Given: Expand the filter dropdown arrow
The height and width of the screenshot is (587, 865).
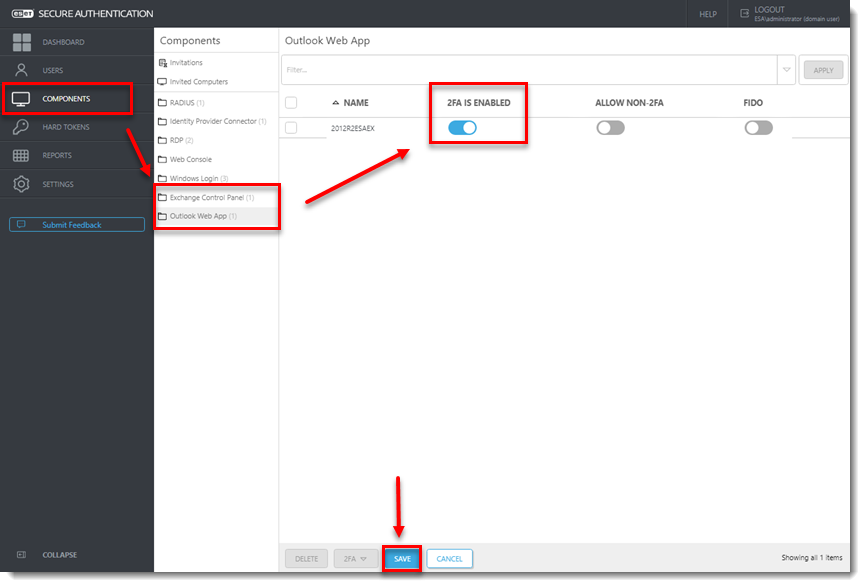Looking at the screenshot, I should coord(787,70).
